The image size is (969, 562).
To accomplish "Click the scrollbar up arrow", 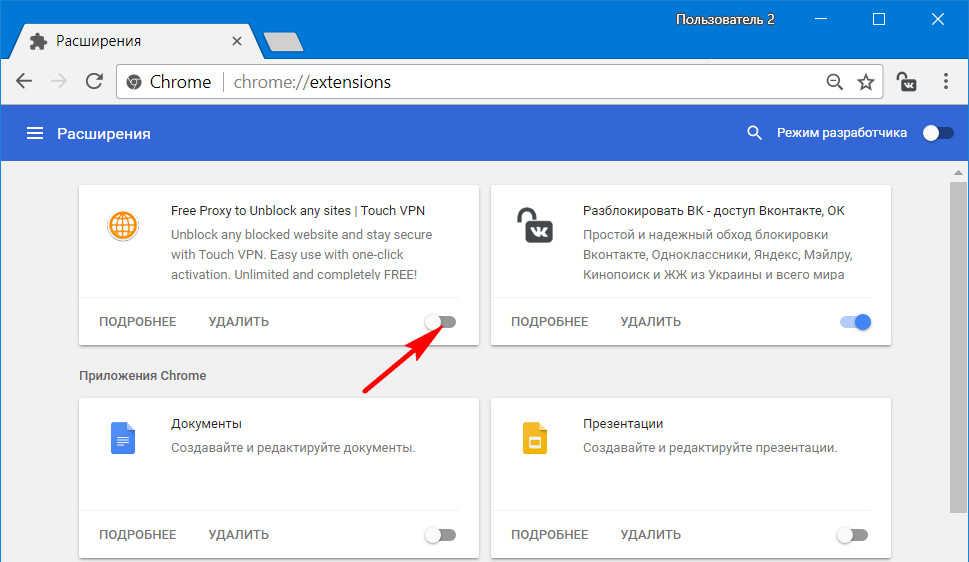I will [x=958, y=172].
